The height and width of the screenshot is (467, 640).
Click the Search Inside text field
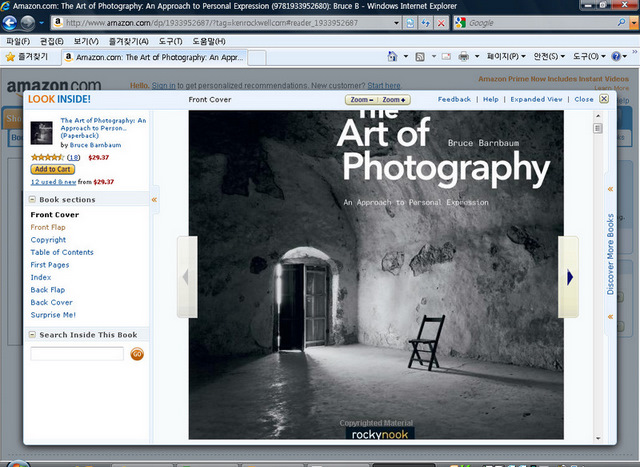[77, 354]
